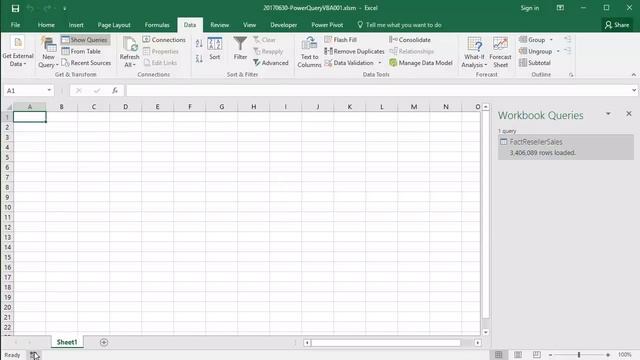The image size is (640, 360).
Task: Open Data Validation tool
Action: click(349, 63)
